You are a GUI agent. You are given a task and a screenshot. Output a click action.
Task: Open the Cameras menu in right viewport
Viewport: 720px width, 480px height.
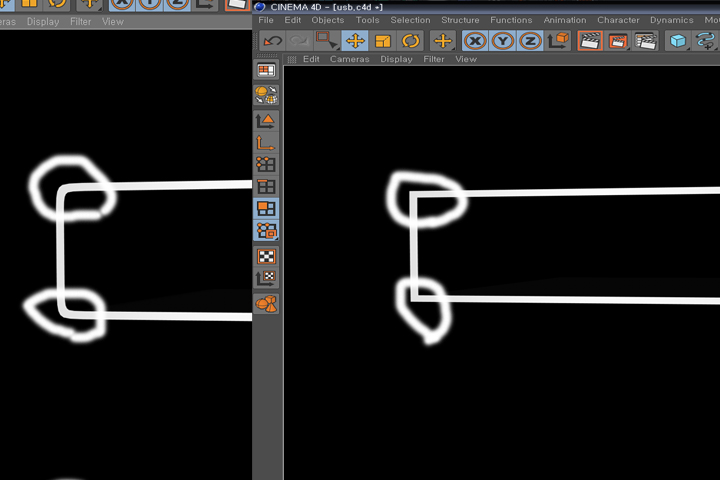[349, 59]
